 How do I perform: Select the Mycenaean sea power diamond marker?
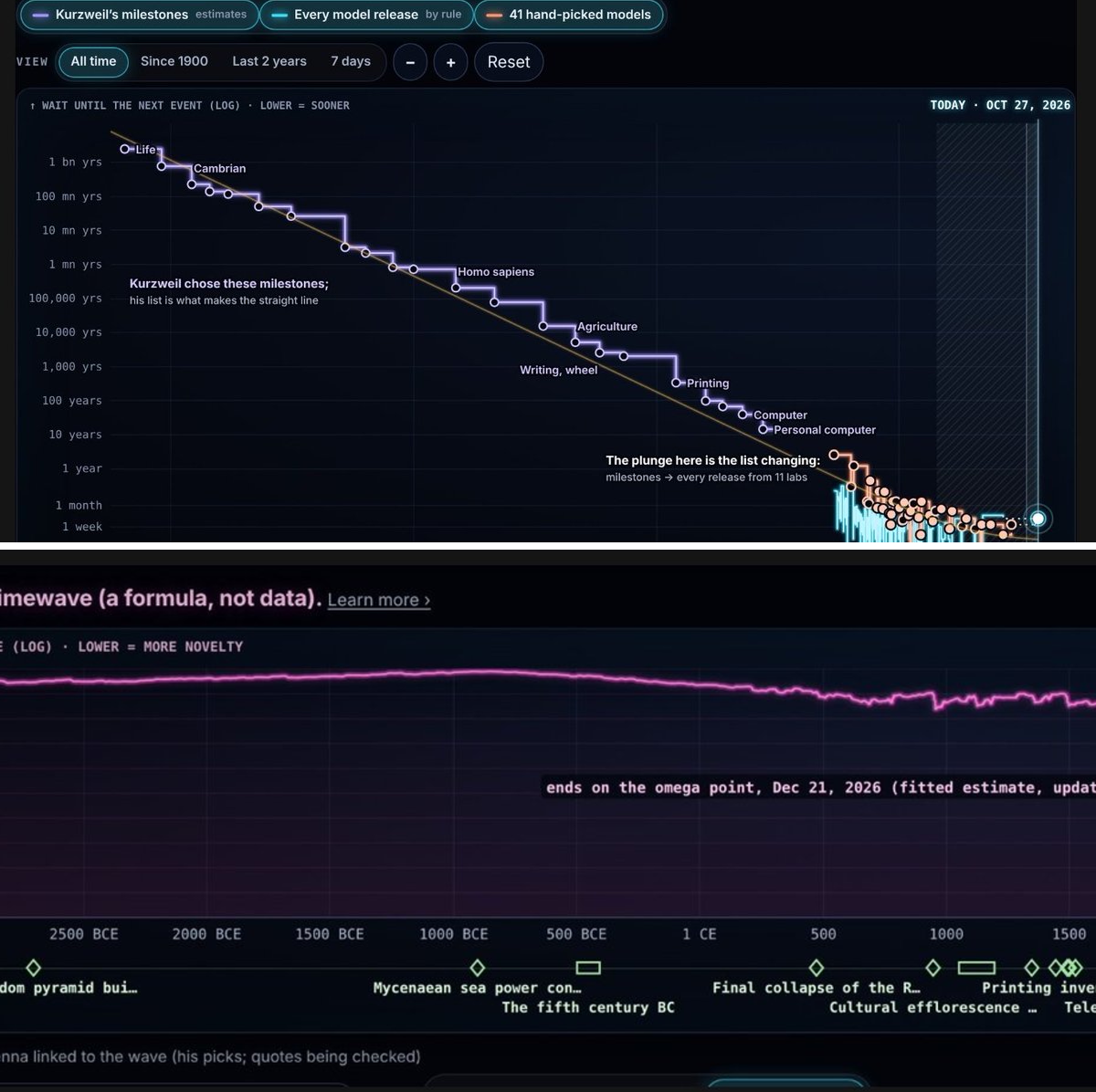pos(477,967)
